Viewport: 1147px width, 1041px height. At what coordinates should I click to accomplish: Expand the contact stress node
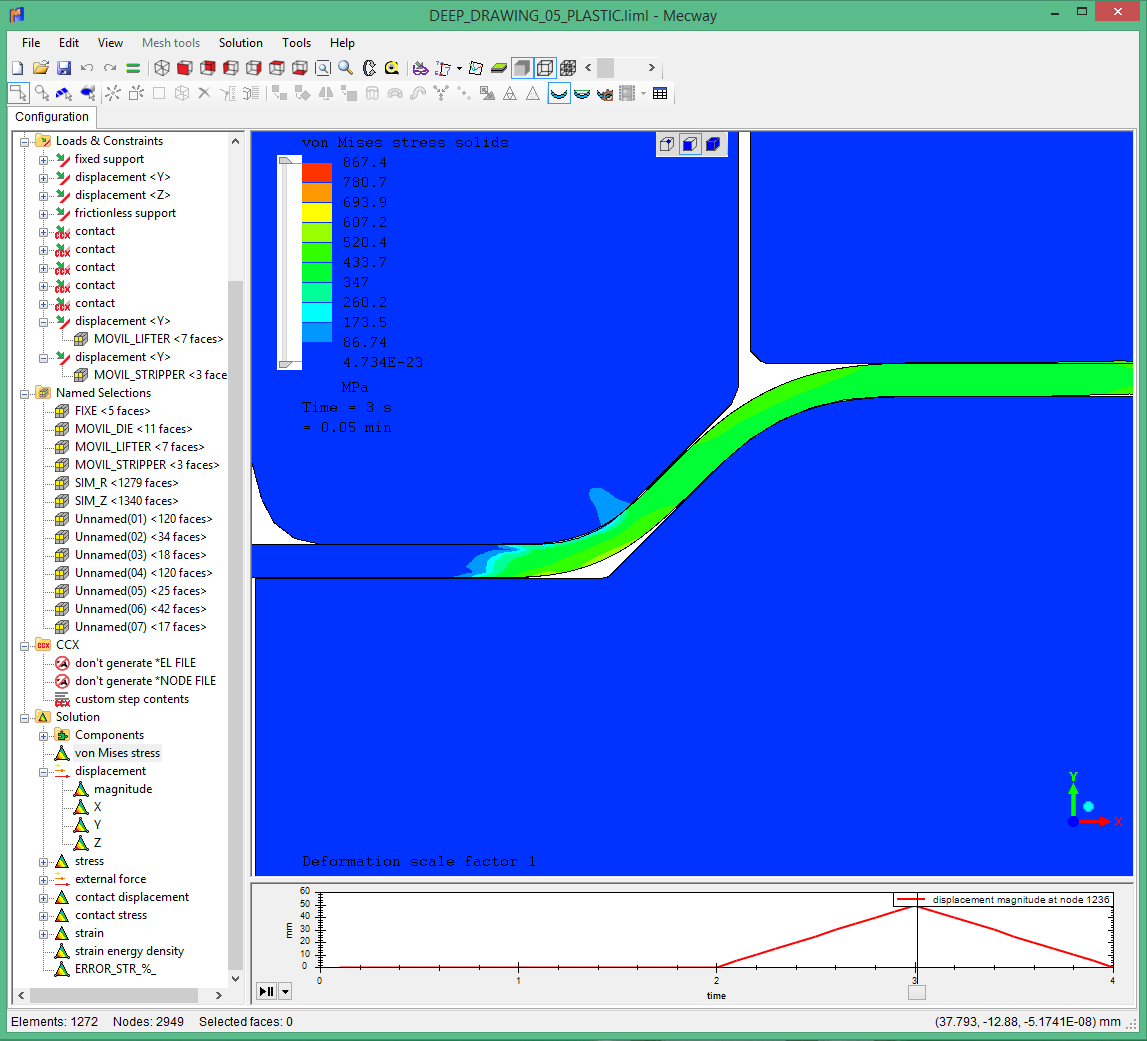44,916
